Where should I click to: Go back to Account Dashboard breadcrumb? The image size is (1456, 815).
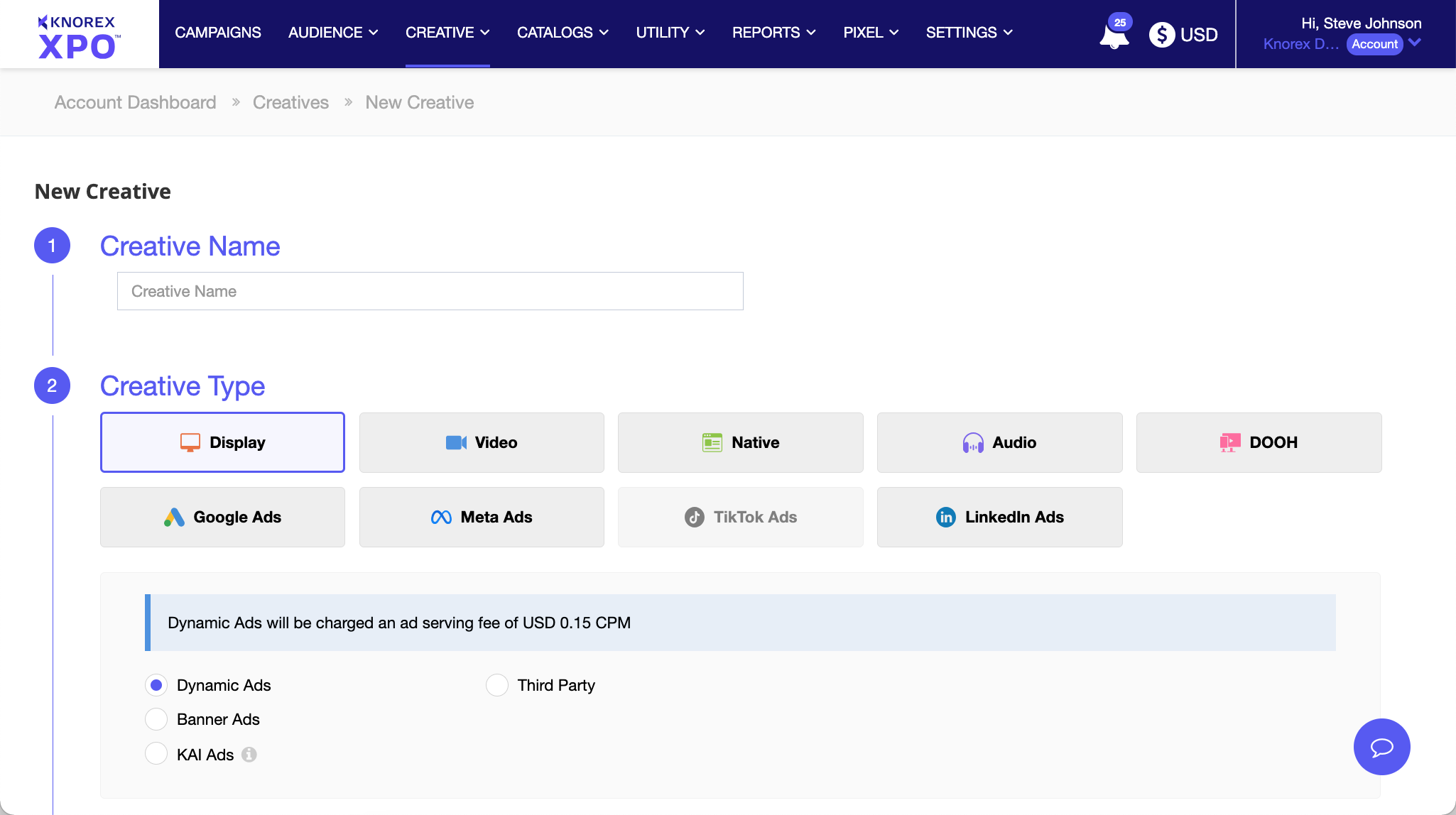(x=135, y=102)
